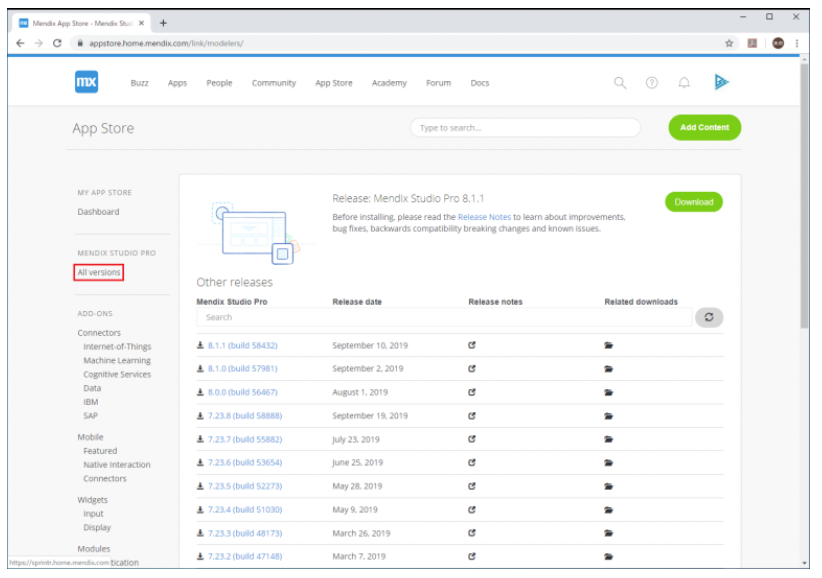This screenshot has width=822, height=578.
Task: Close the Mendix App Store tab
Action: click(141, 23)
